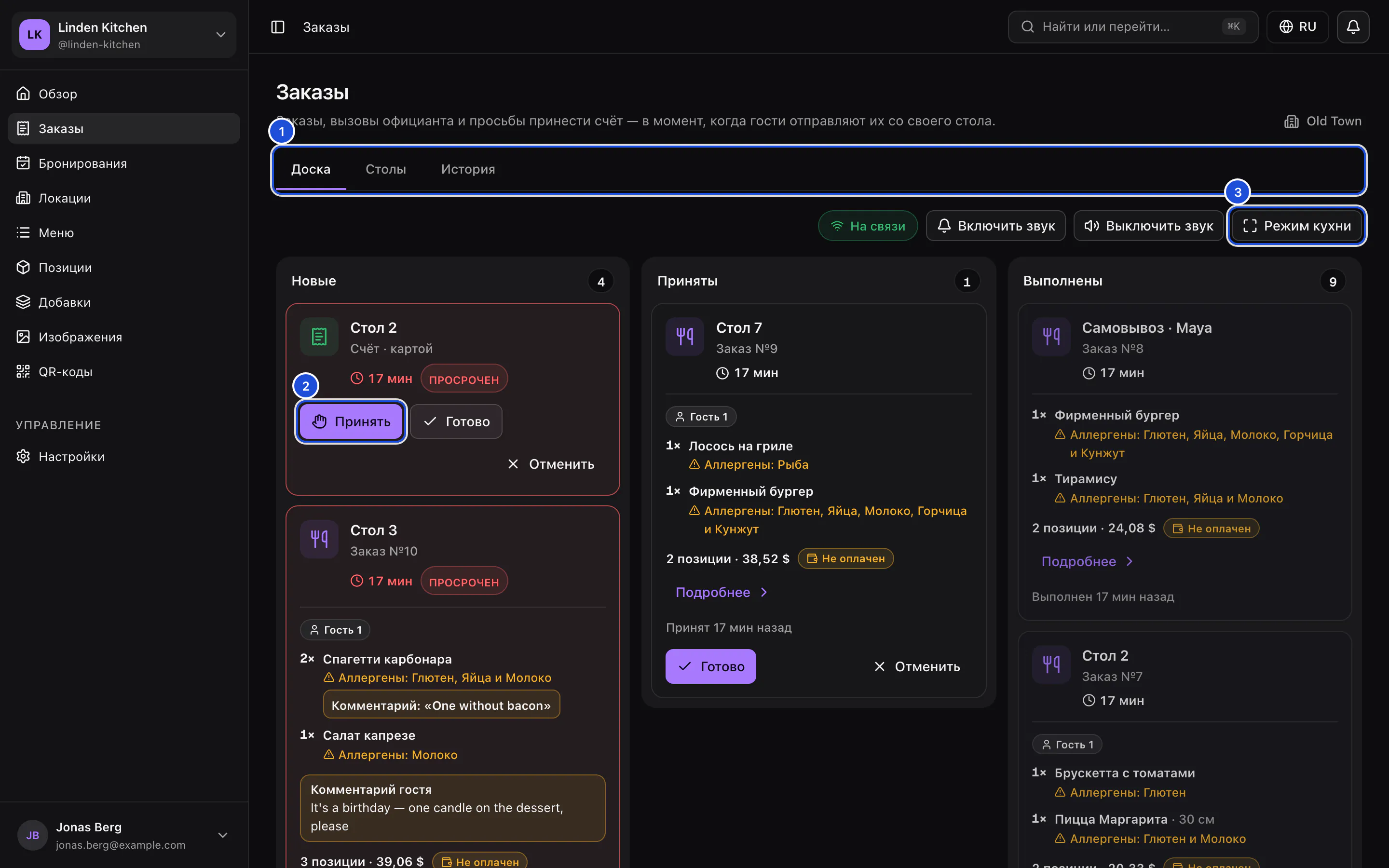Mark Стол 2 bill request as Готово

click(456, 421)
